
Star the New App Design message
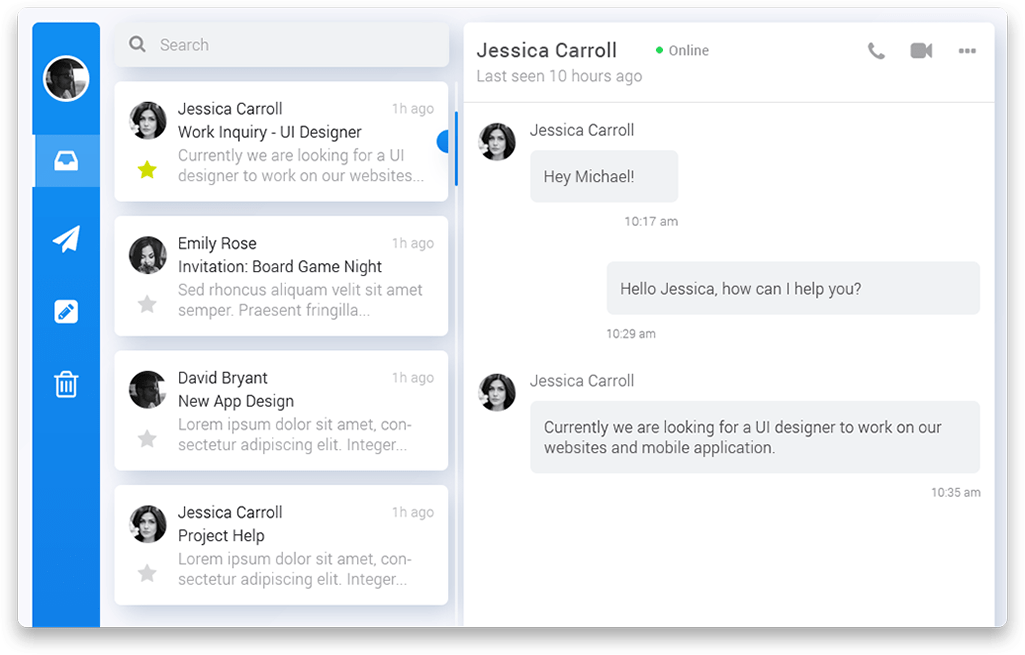147,438
